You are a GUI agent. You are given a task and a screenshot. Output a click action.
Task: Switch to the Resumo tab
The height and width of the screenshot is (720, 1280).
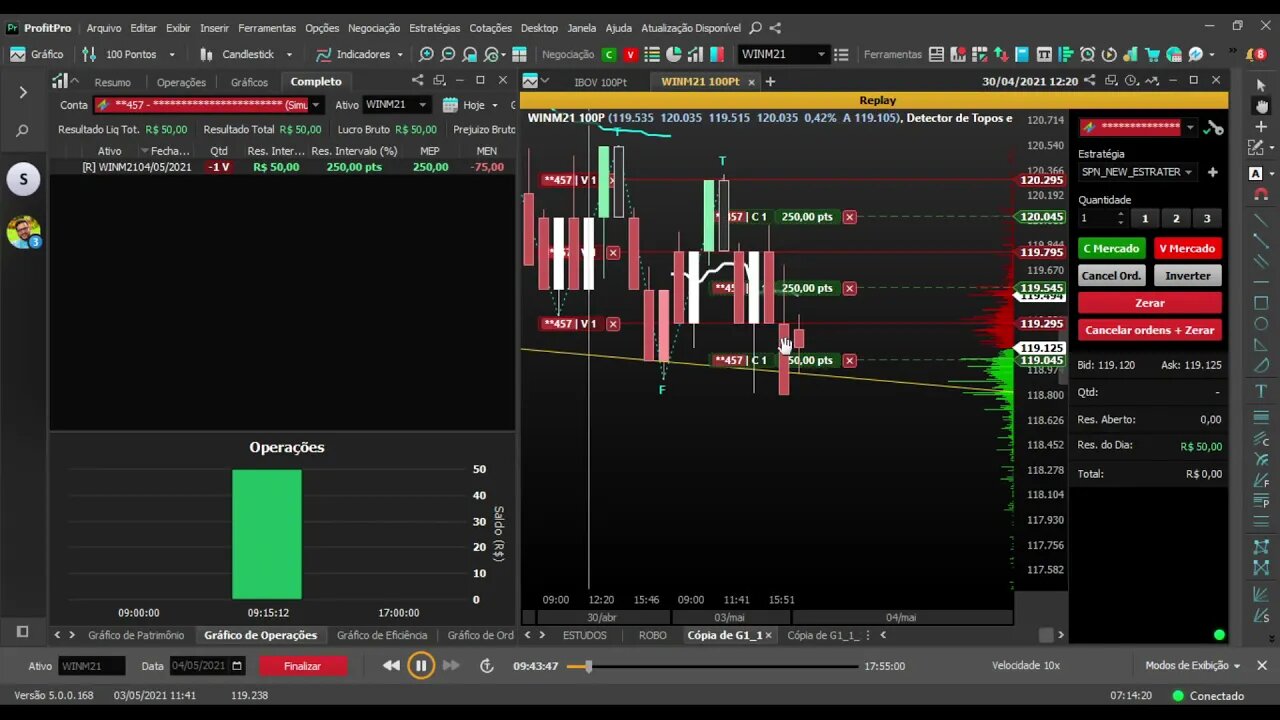(x=112, y=82)
